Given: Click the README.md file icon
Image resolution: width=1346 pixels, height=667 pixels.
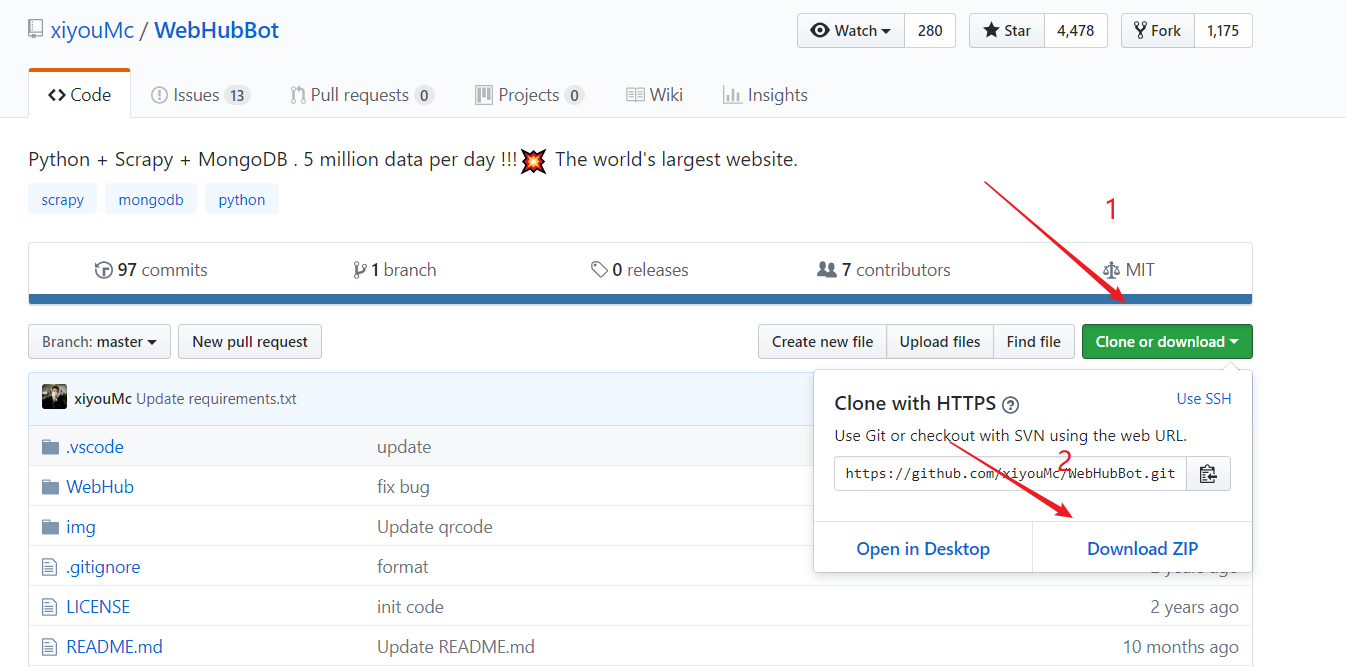Looking at the screenshot, I should pyautogui.click(x=50, y=647).
